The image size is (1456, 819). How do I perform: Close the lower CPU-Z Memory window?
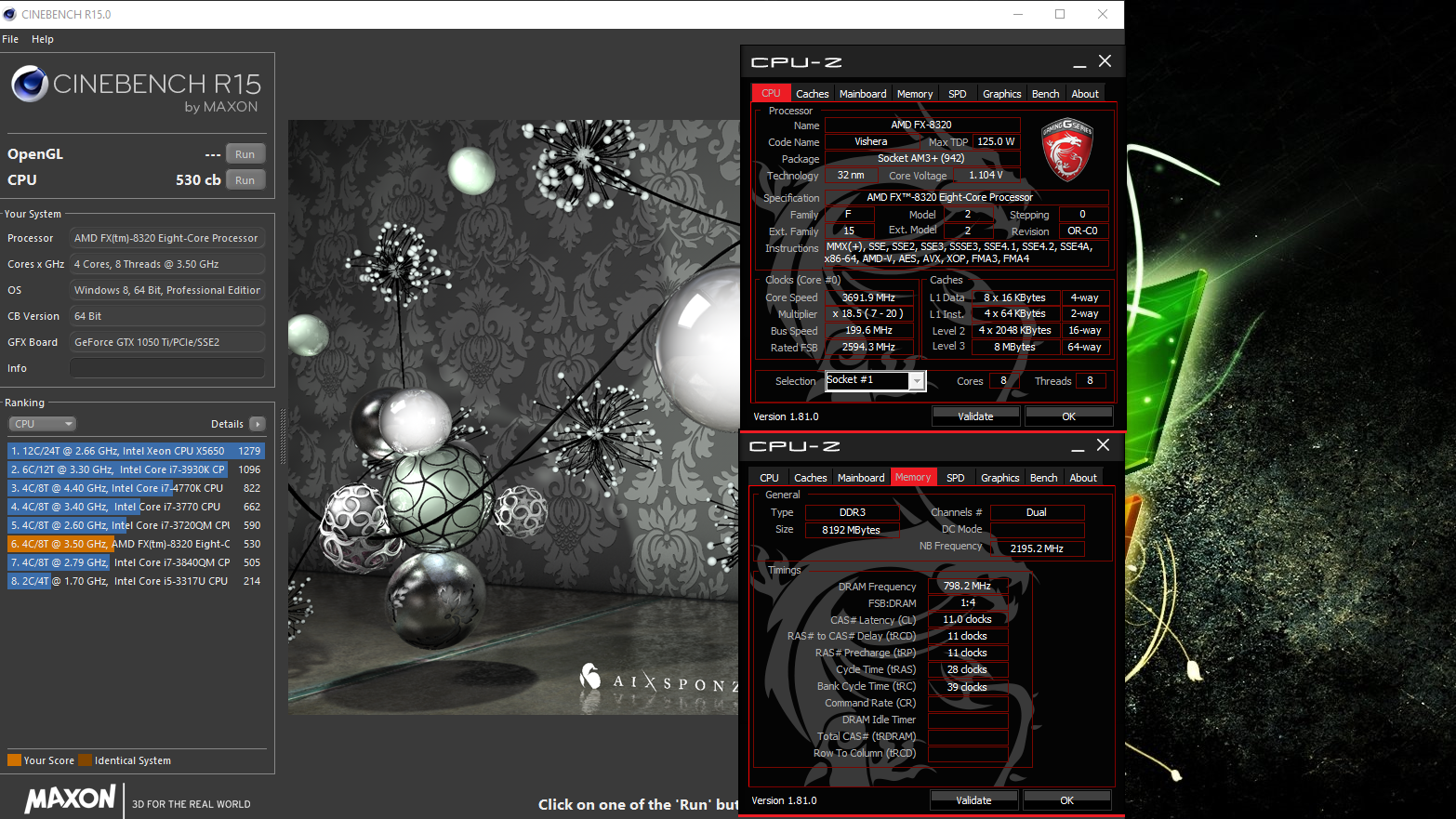point(1103,445)
